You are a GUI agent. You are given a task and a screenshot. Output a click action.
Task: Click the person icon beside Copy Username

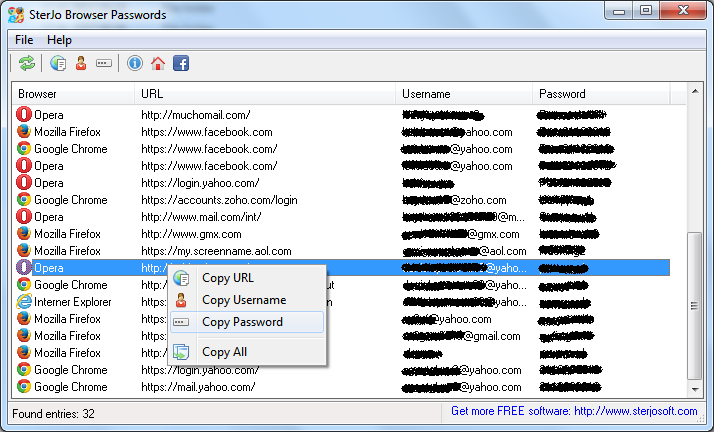(181, 300)
